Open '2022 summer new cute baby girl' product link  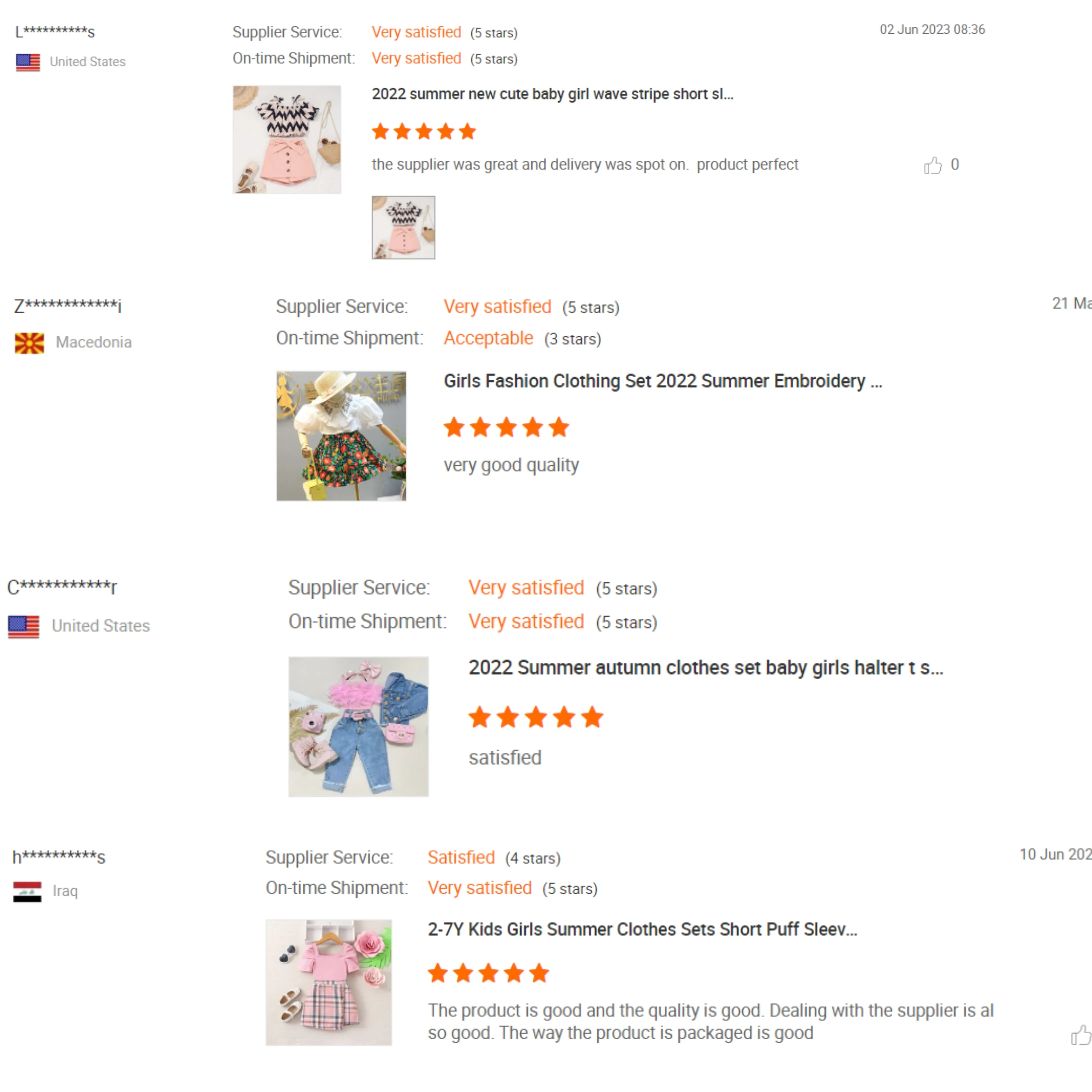tap(552, 94)
